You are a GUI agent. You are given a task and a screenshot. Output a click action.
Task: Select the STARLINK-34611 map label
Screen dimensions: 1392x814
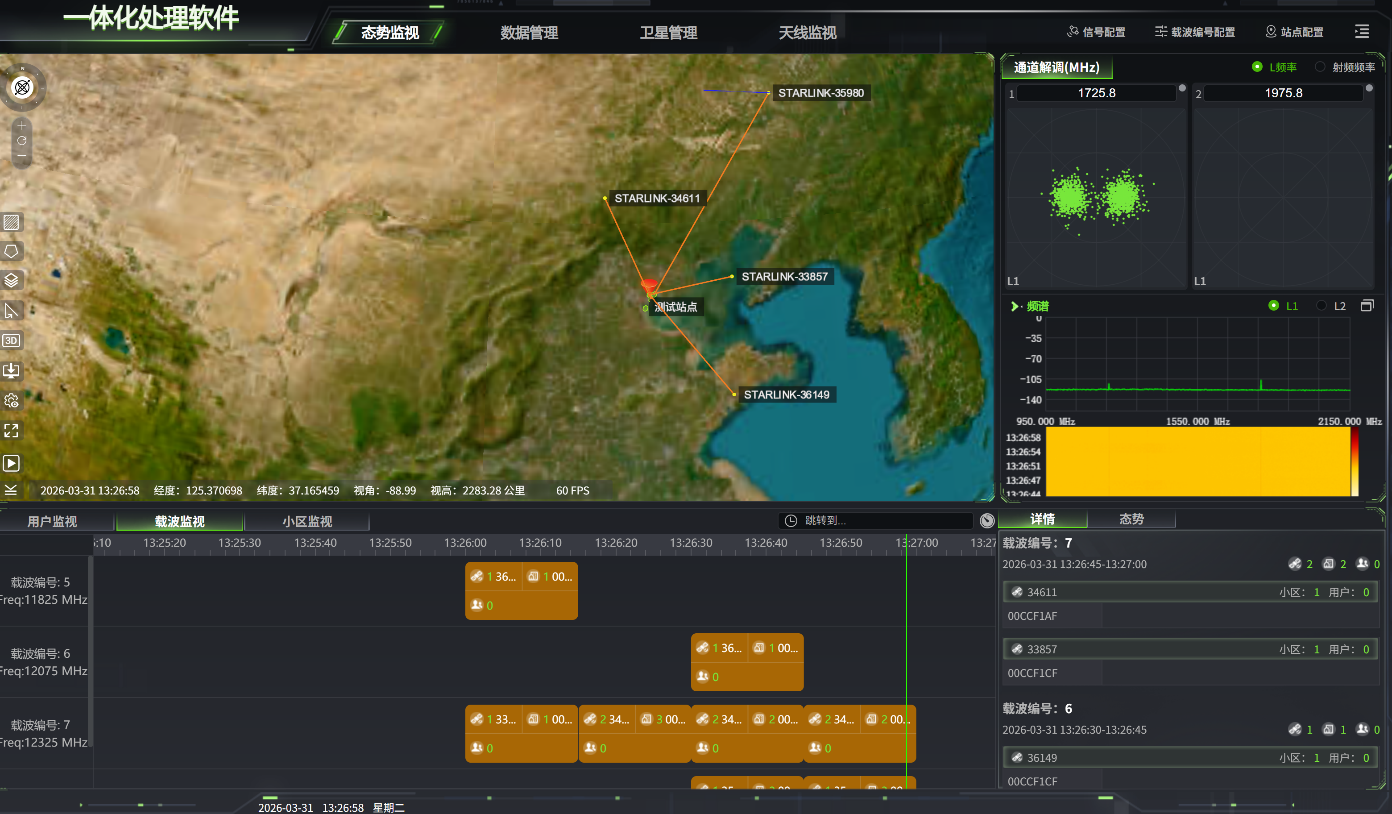pos(657,198)
